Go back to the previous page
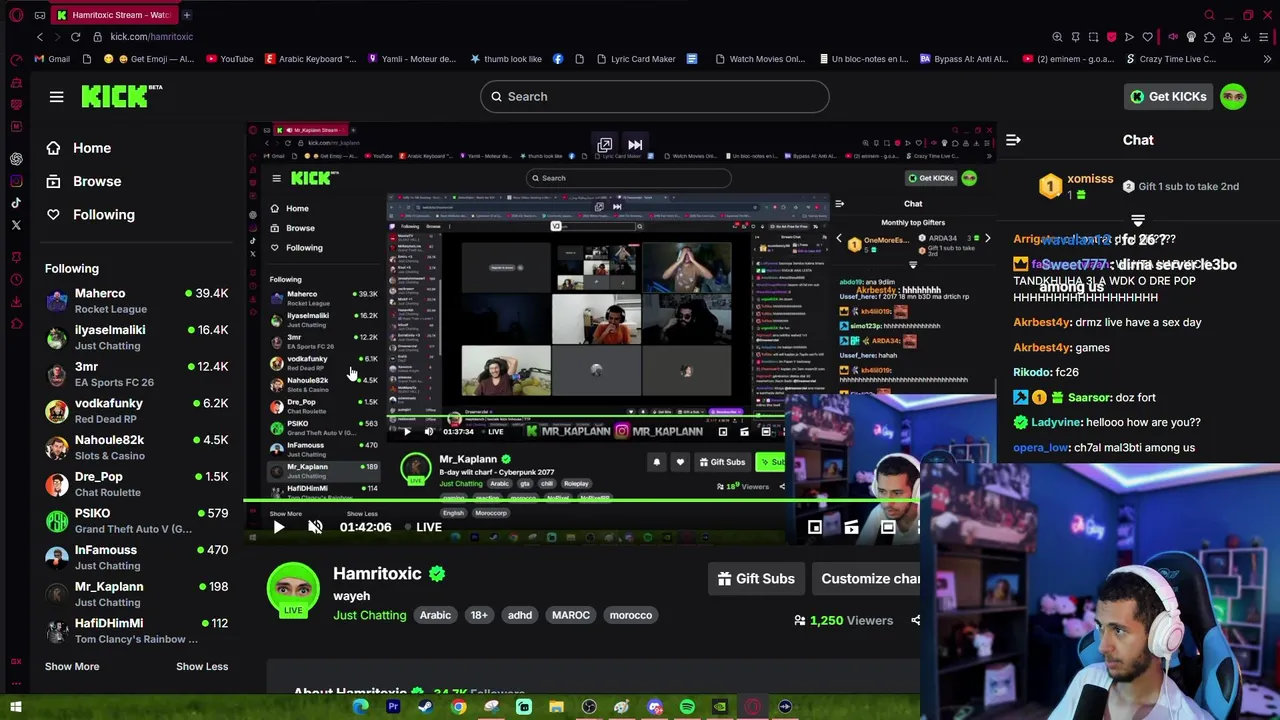 40,37
